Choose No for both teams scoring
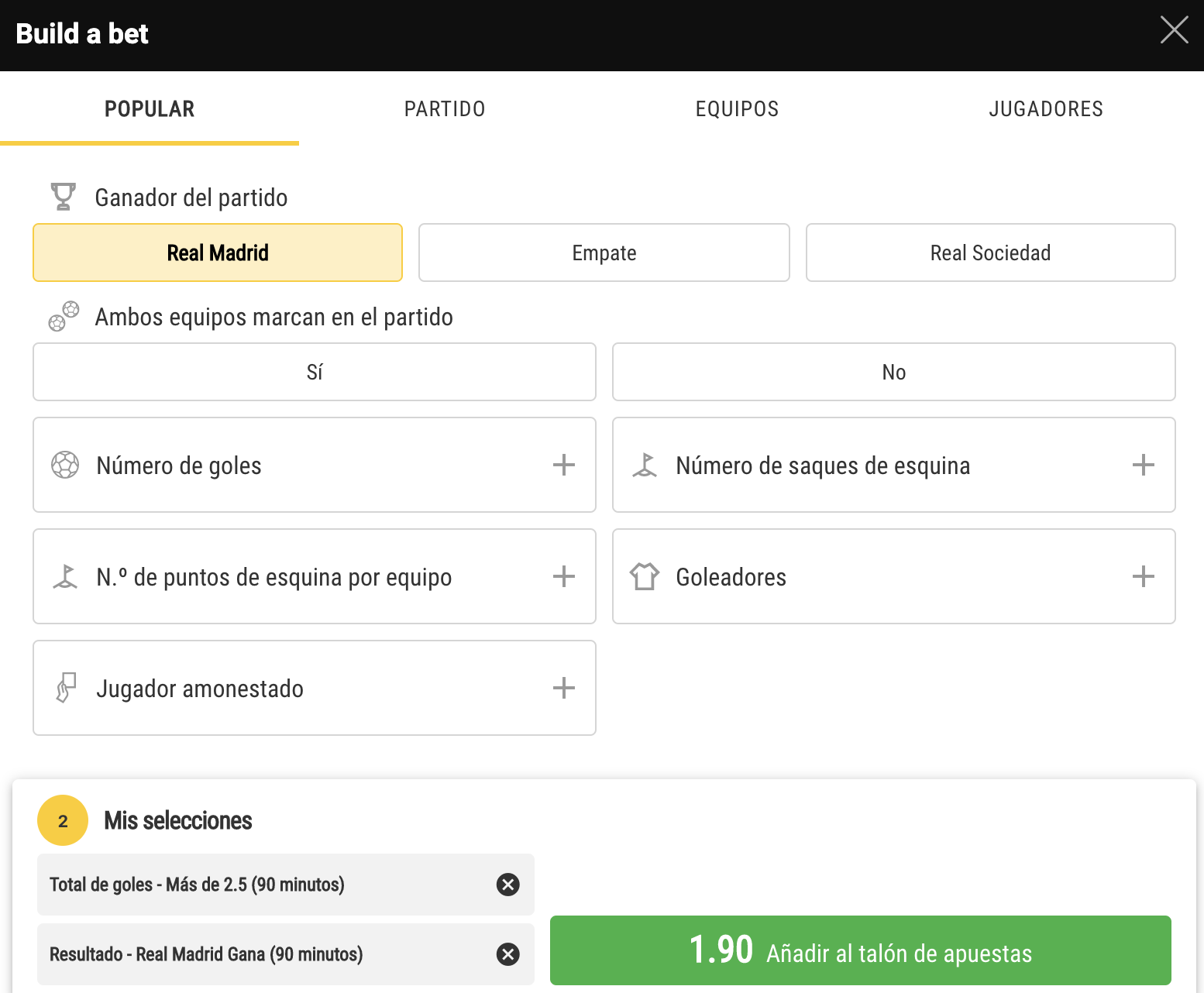Screen dimensions: 1204x993 [894, 372]
